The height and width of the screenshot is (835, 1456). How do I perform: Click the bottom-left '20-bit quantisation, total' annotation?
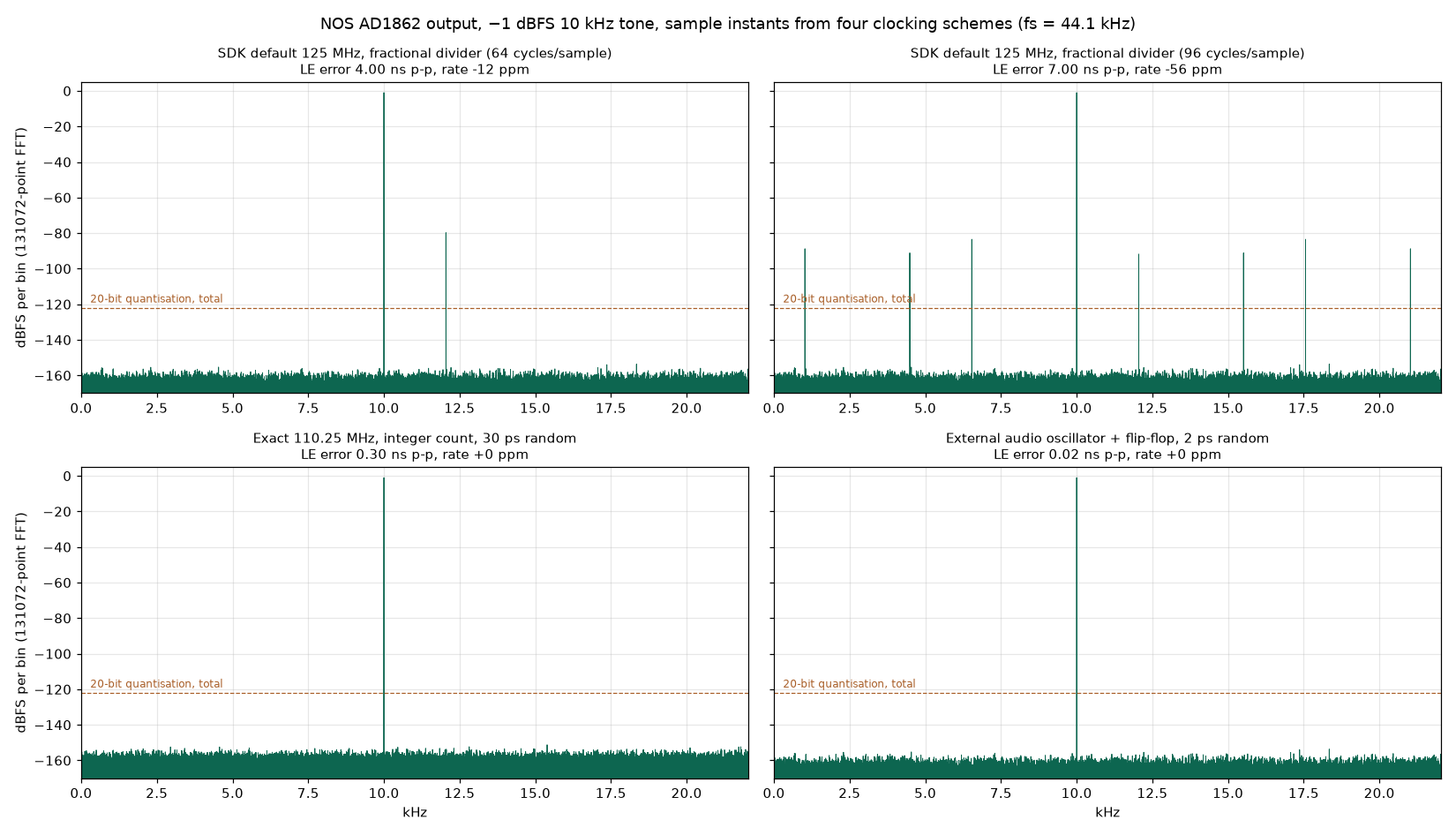click(156, 684)
